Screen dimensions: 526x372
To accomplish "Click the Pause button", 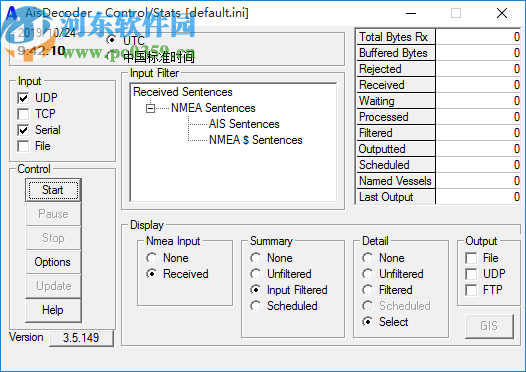I will (53, 214).
